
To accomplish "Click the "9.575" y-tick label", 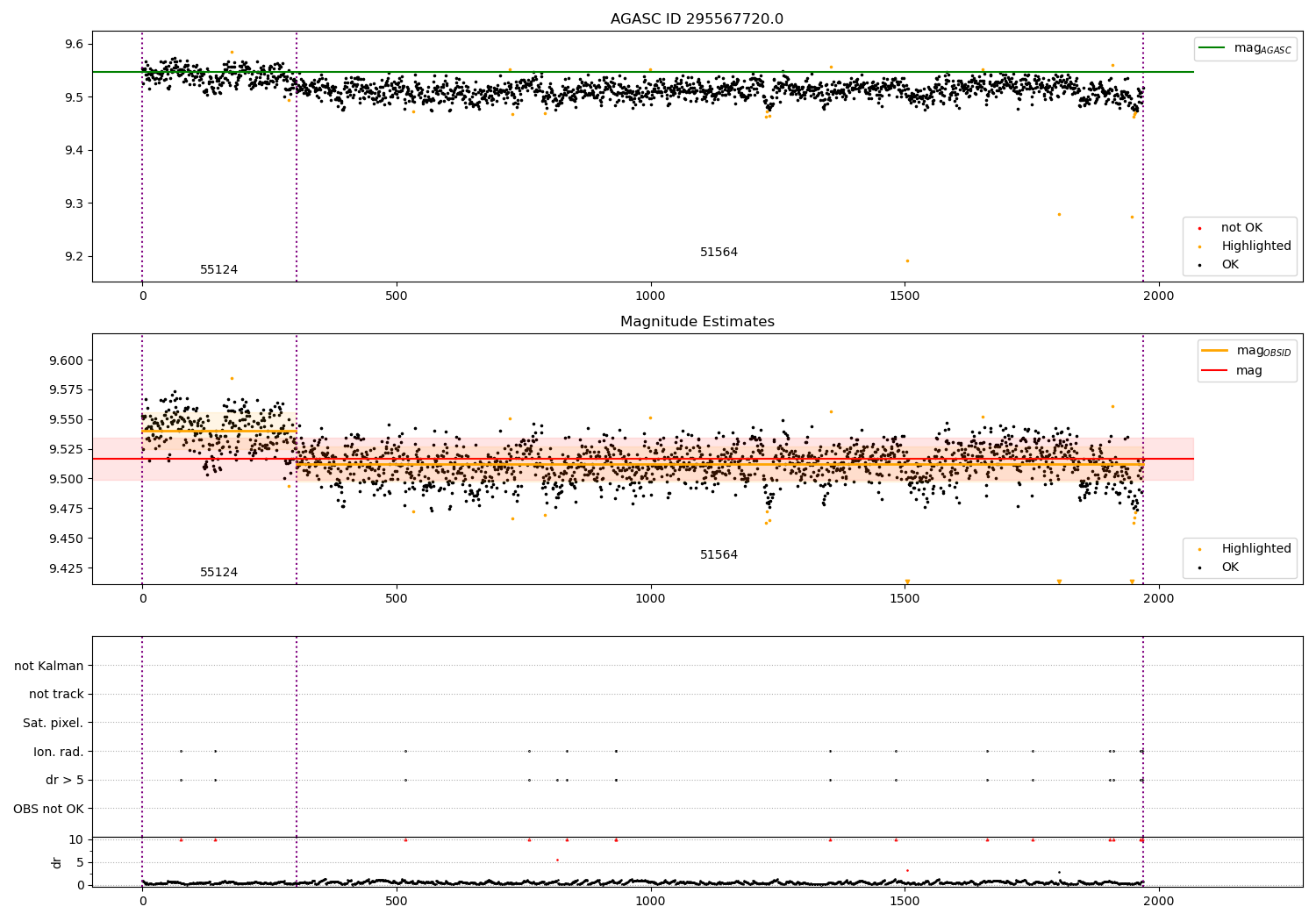I will click(x=67, y=390).
